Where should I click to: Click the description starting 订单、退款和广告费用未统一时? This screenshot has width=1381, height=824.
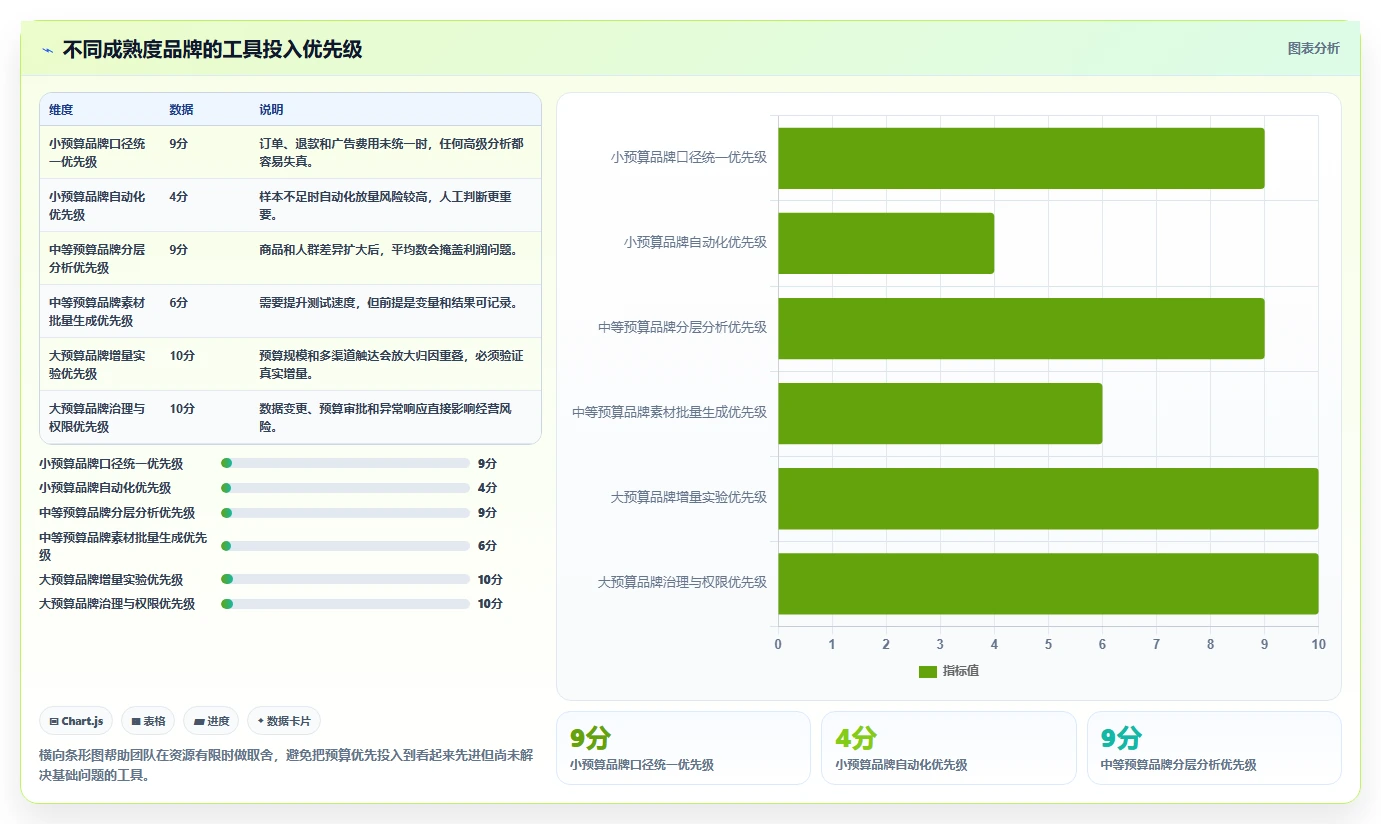(392, 152)
